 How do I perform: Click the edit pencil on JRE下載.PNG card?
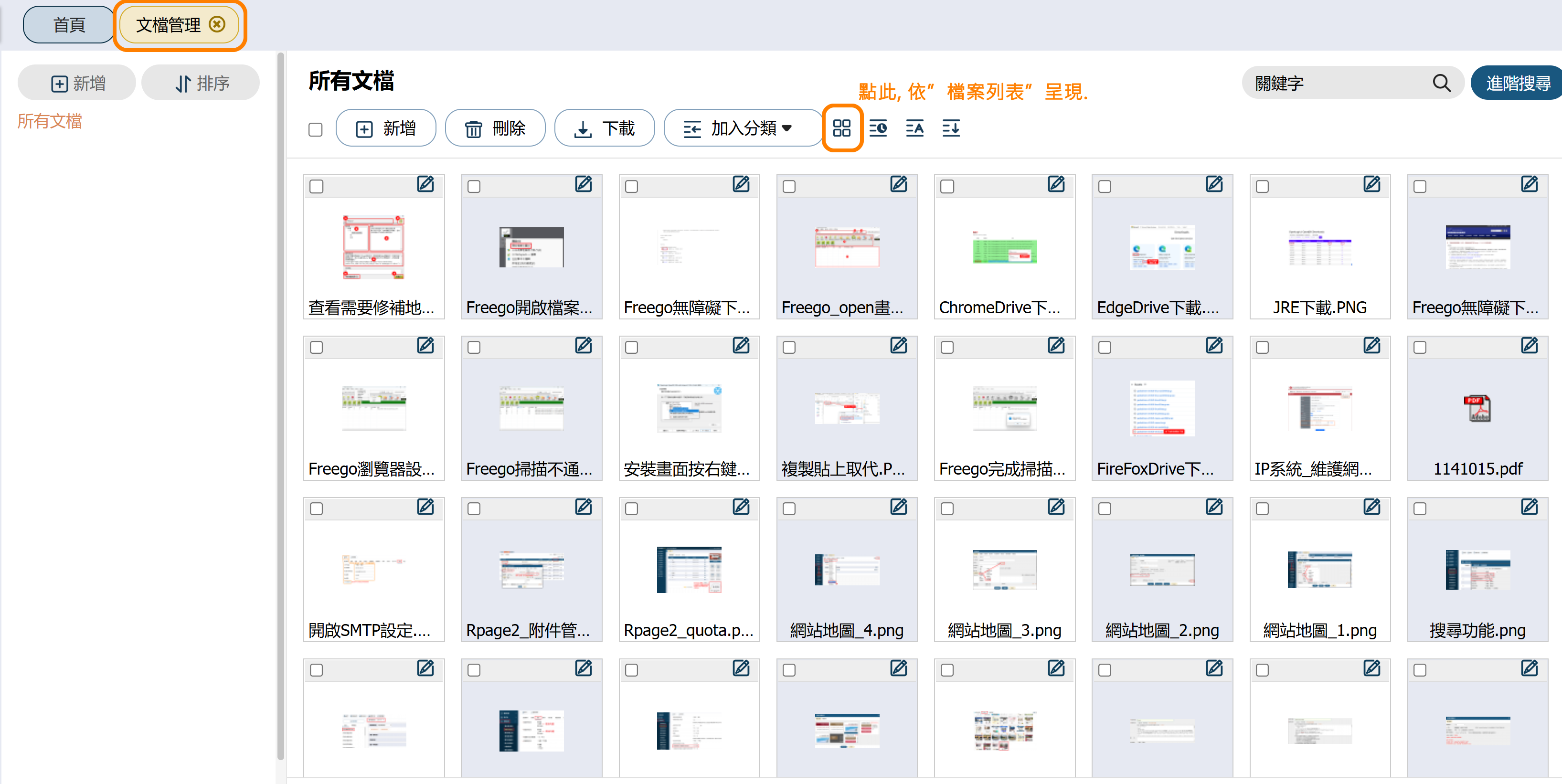[1371, 185]
